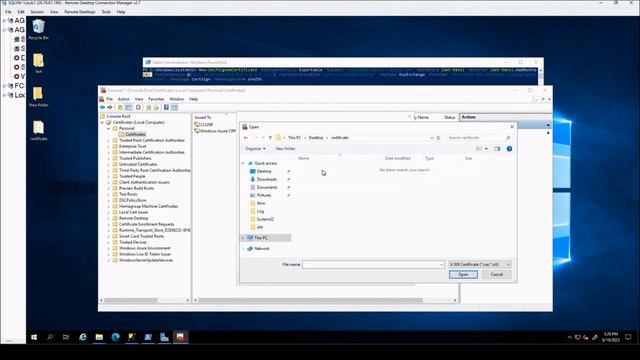Open Organize dropdown in Open dialog
Image resolution: width=640 pixels, height=360 pixels.
(256, 149)
